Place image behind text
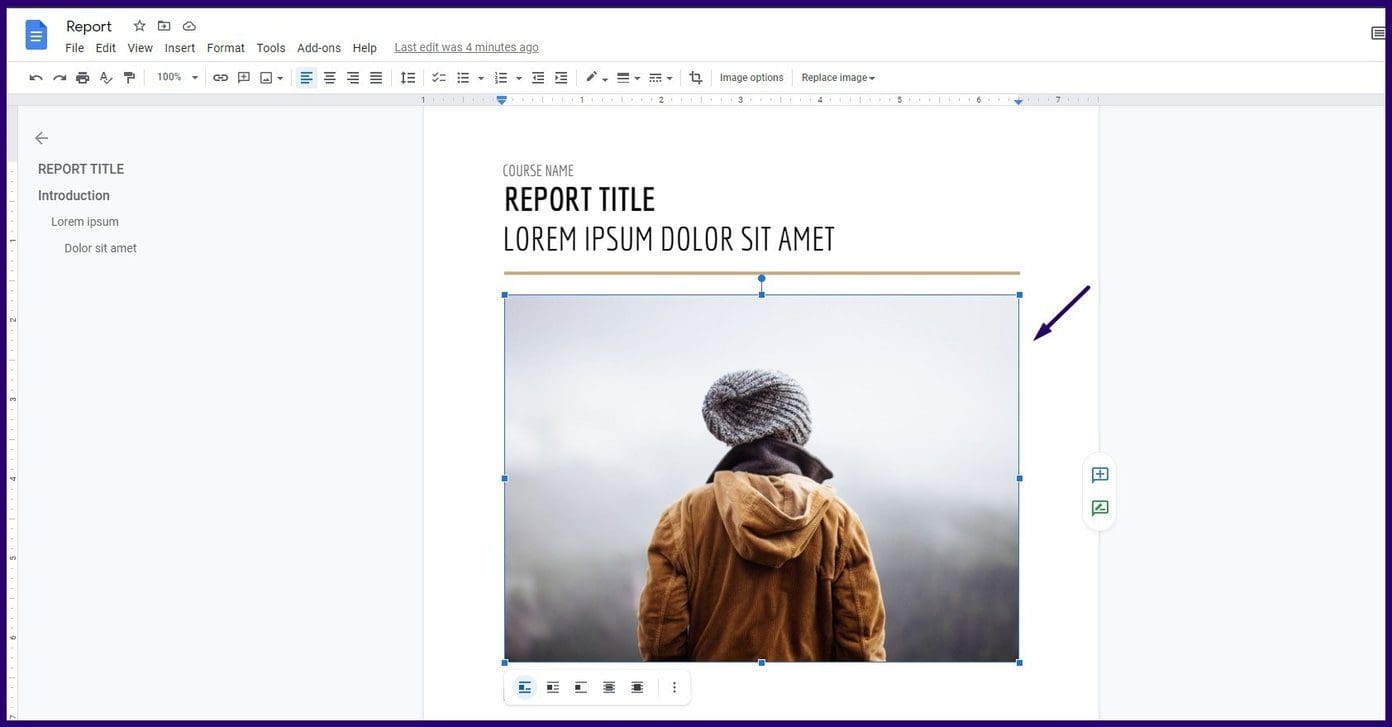Viewport: 1392px width, 727px height. (609, 687)
